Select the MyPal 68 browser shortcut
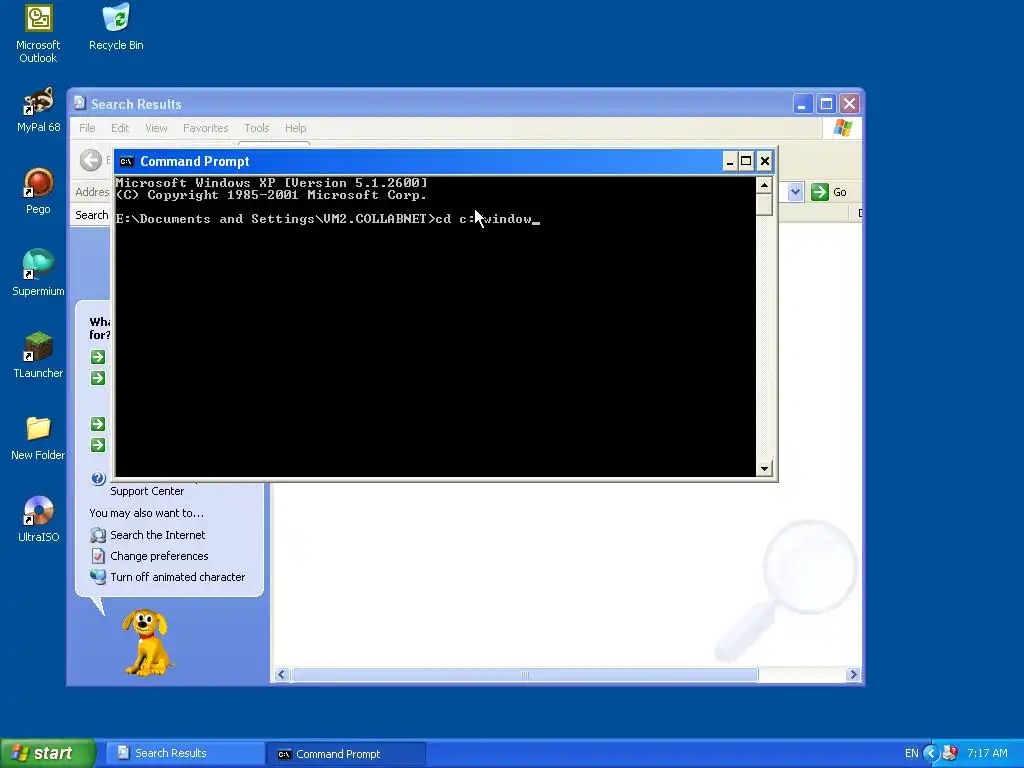This screenshot has width=1024, height=768. click(38, 110)
